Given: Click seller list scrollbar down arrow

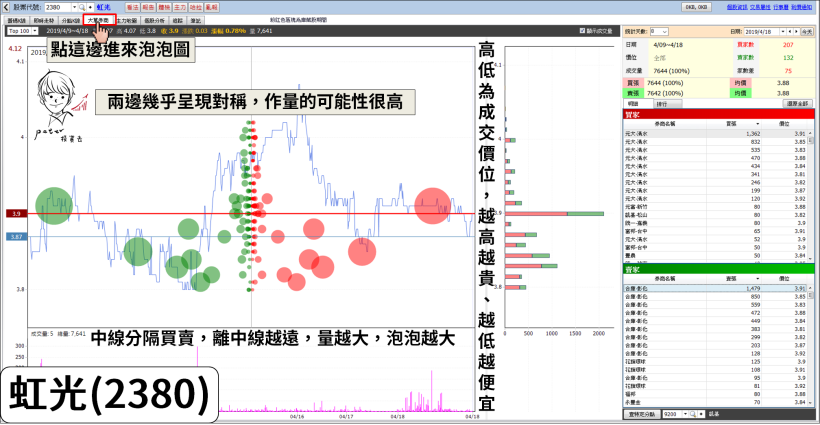Looking at the screenshot, I should [811, 403].
